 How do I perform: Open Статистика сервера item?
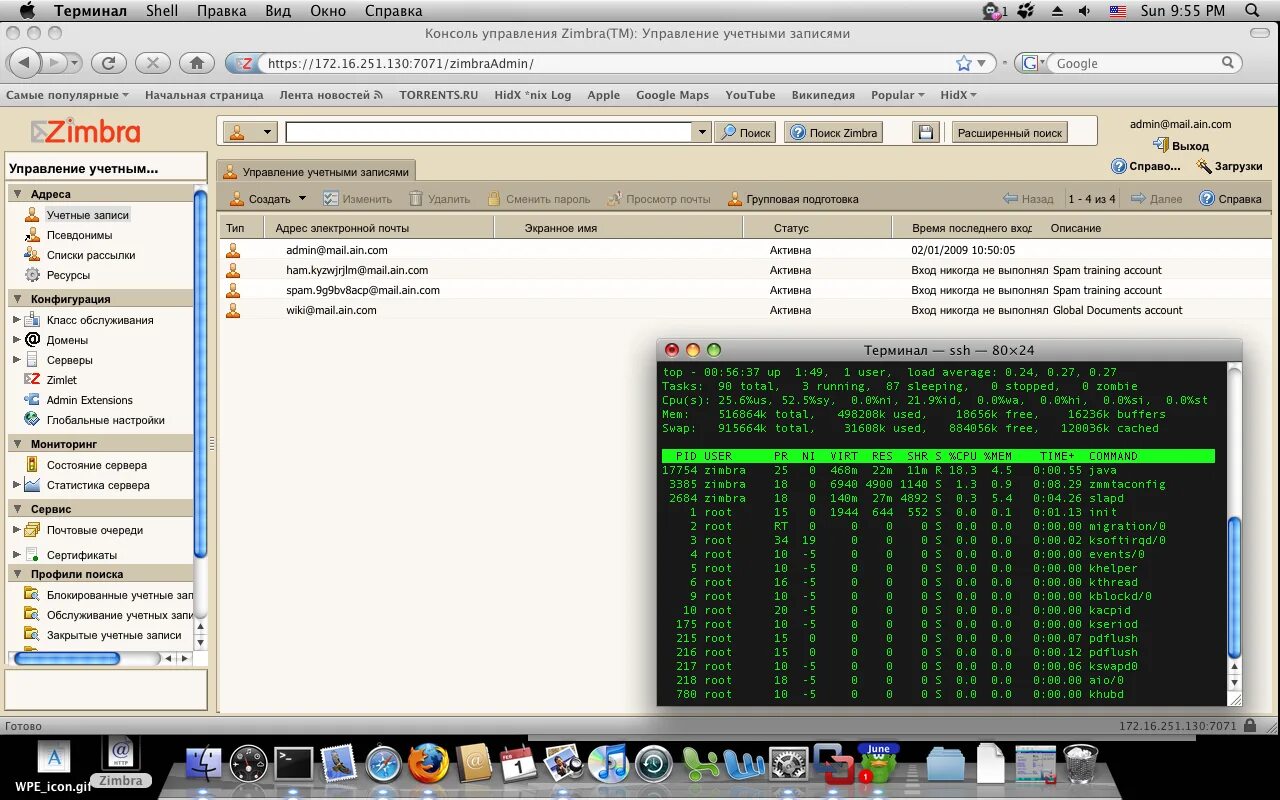click(x=98, y=485)
